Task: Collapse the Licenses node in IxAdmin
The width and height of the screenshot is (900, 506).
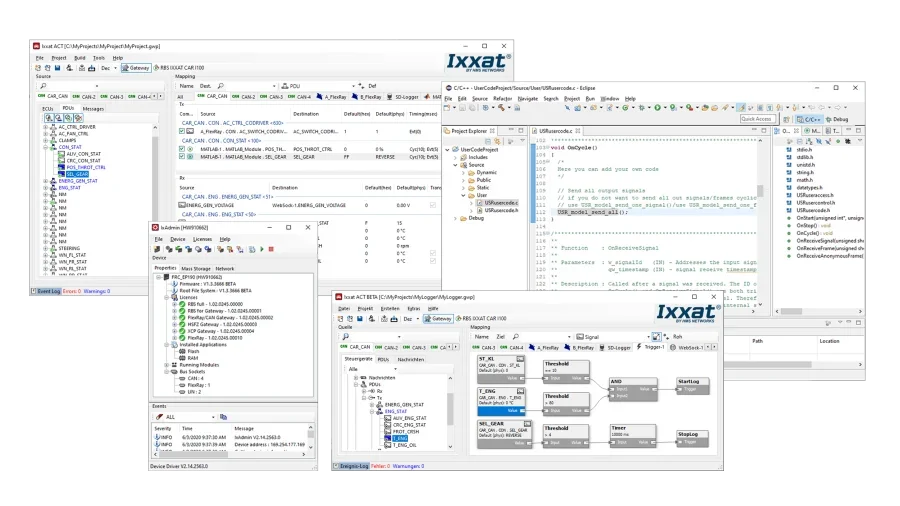Action: pyautogui.click(x=167, y=298)
